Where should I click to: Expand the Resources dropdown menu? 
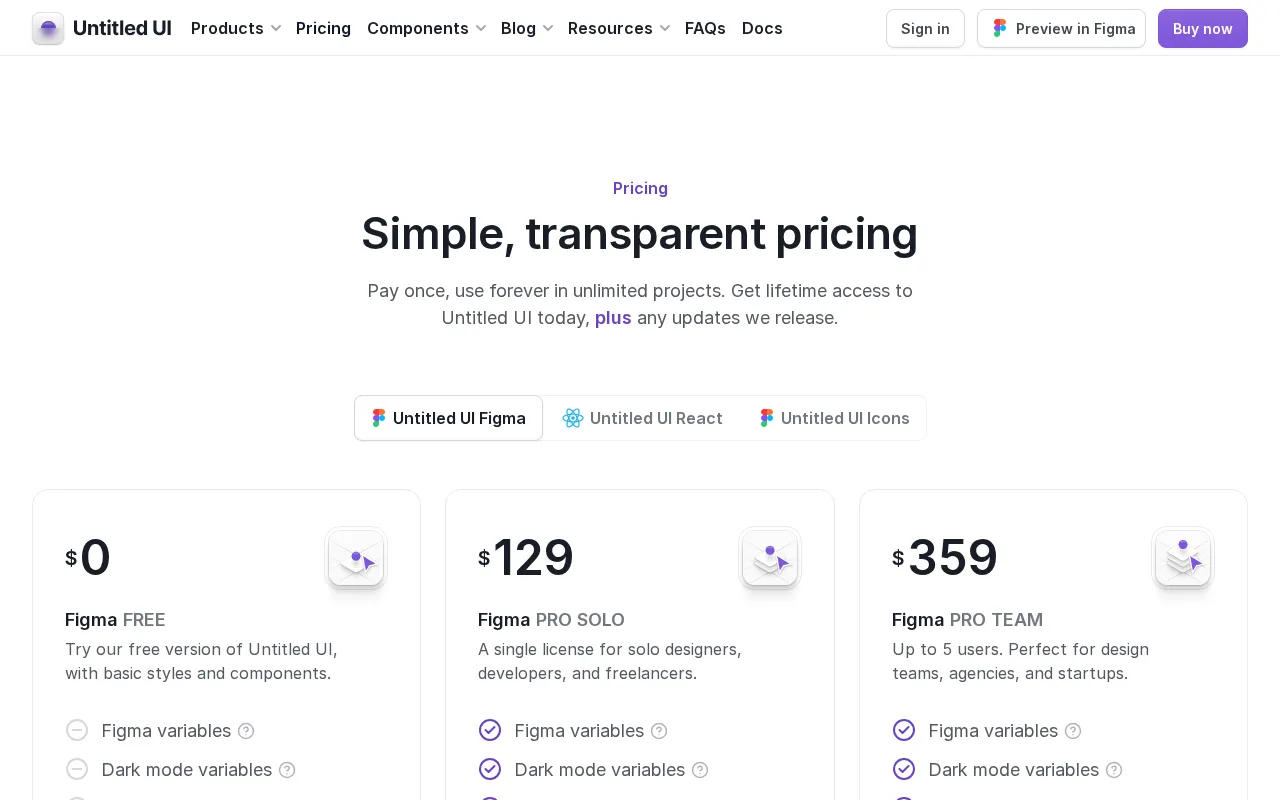[x=619, y=28]
